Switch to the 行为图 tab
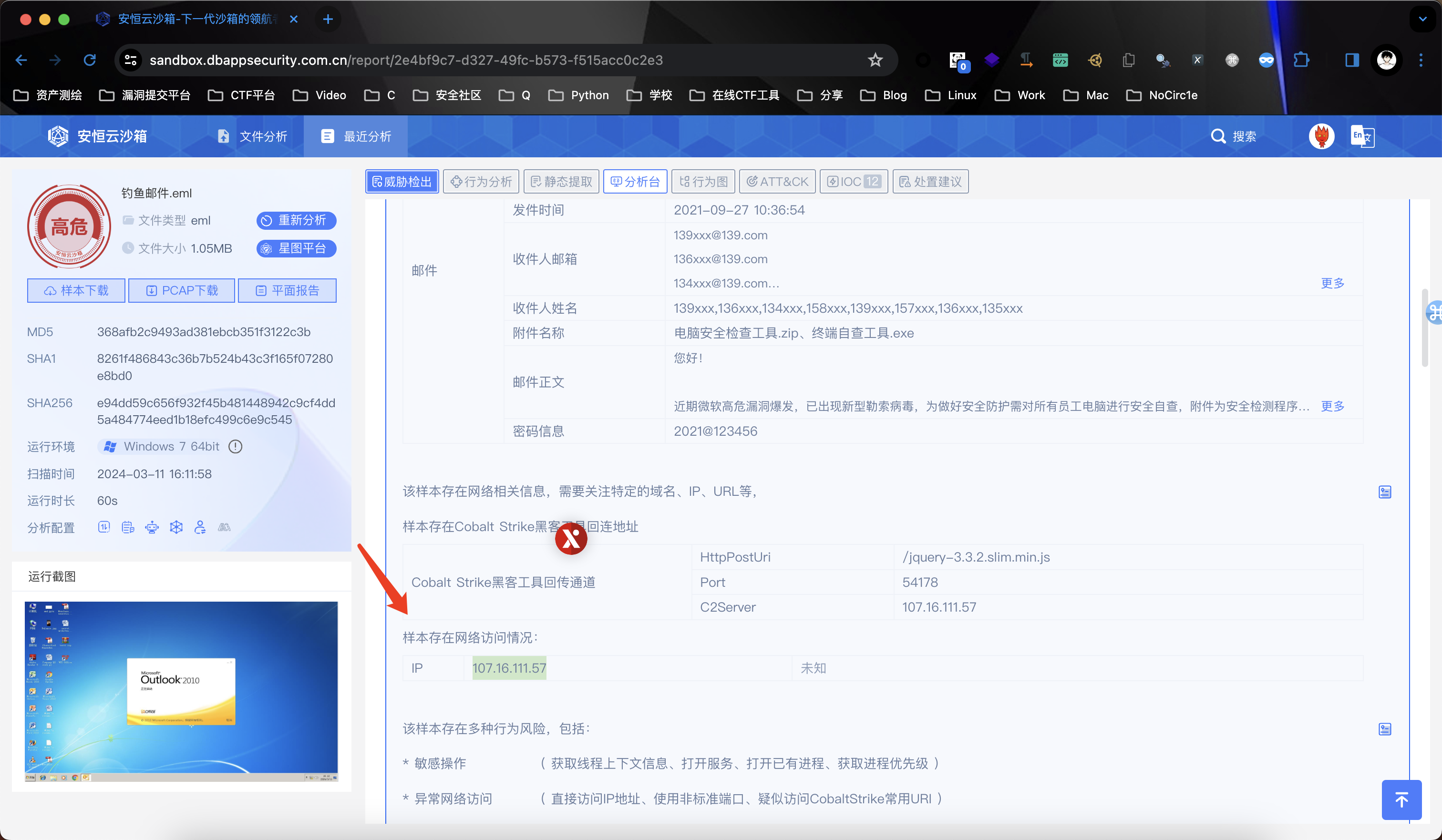 (703, 181)
